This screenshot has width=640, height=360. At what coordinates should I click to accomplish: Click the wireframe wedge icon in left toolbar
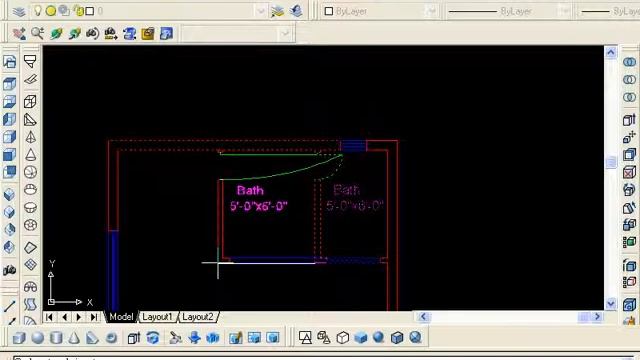(x=30, y=120)
